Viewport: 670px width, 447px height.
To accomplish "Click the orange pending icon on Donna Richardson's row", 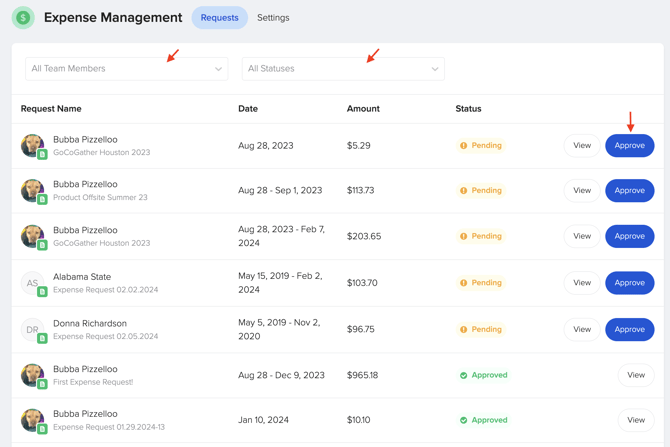I will (x=464, y=329).
